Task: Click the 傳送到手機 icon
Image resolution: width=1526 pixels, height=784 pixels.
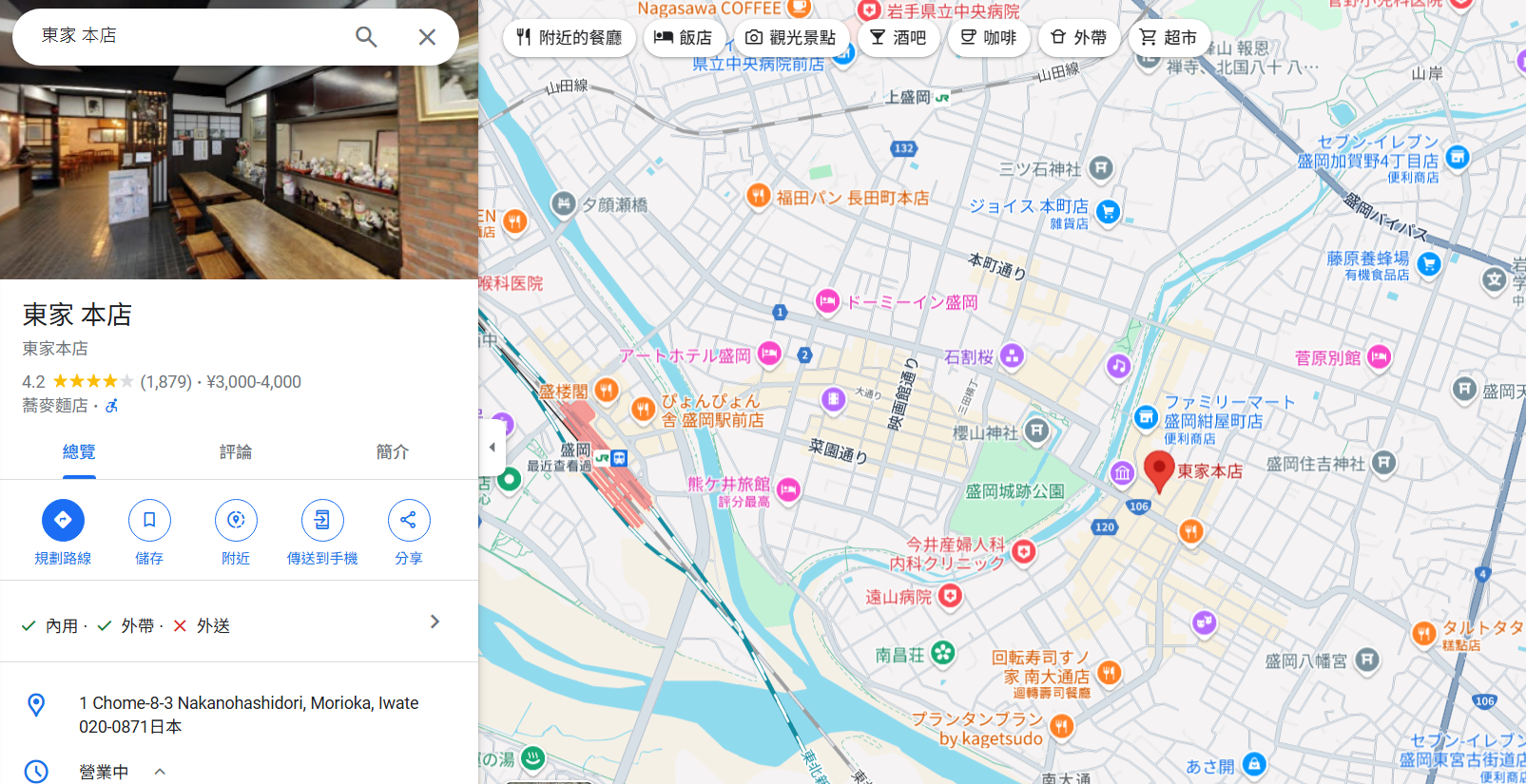Action: [322, 520]
